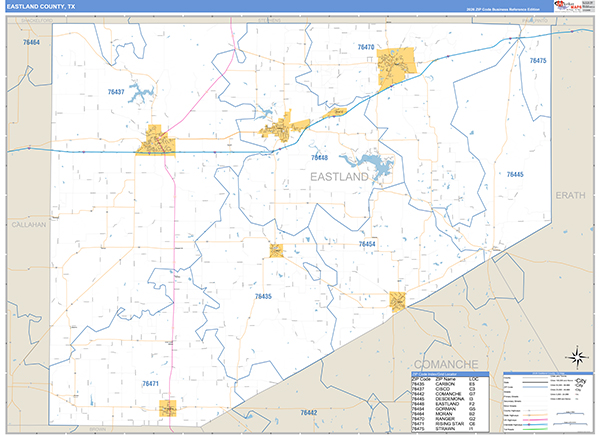
Task: Click the 'CALLAHAN' county name label
Action: coord(29,225)
